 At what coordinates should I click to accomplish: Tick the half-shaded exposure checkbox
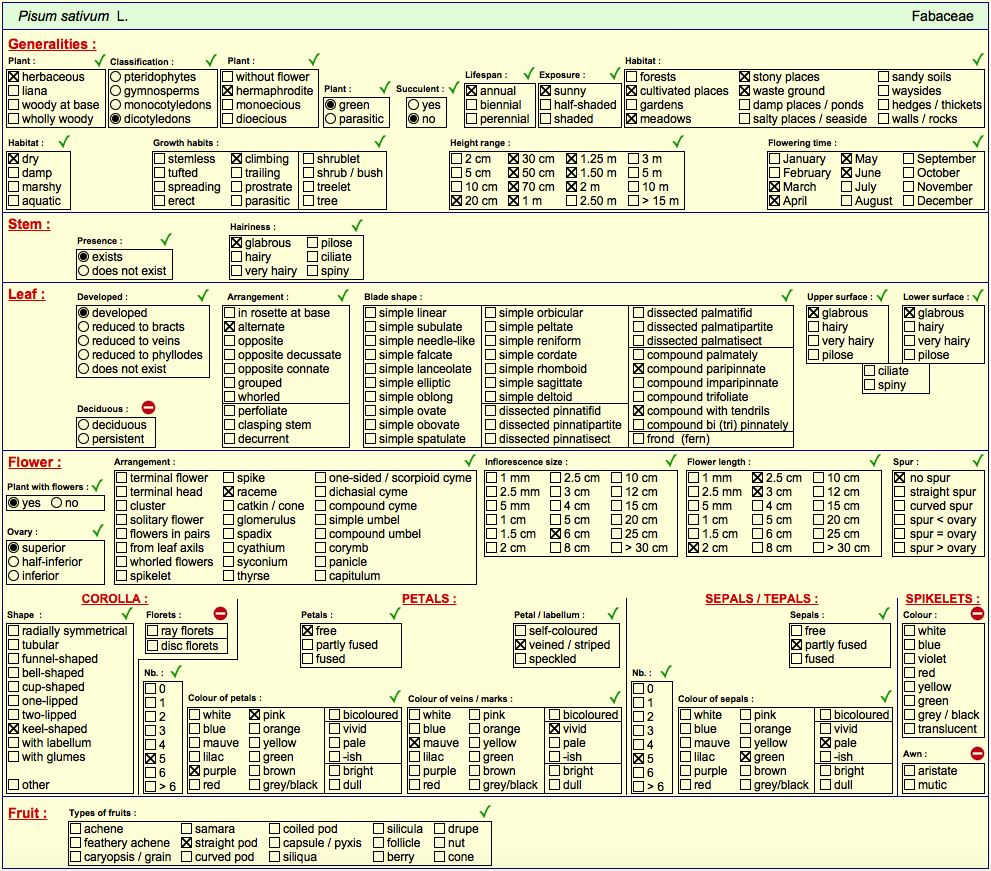pyautogui.click(x=545, y=105)
